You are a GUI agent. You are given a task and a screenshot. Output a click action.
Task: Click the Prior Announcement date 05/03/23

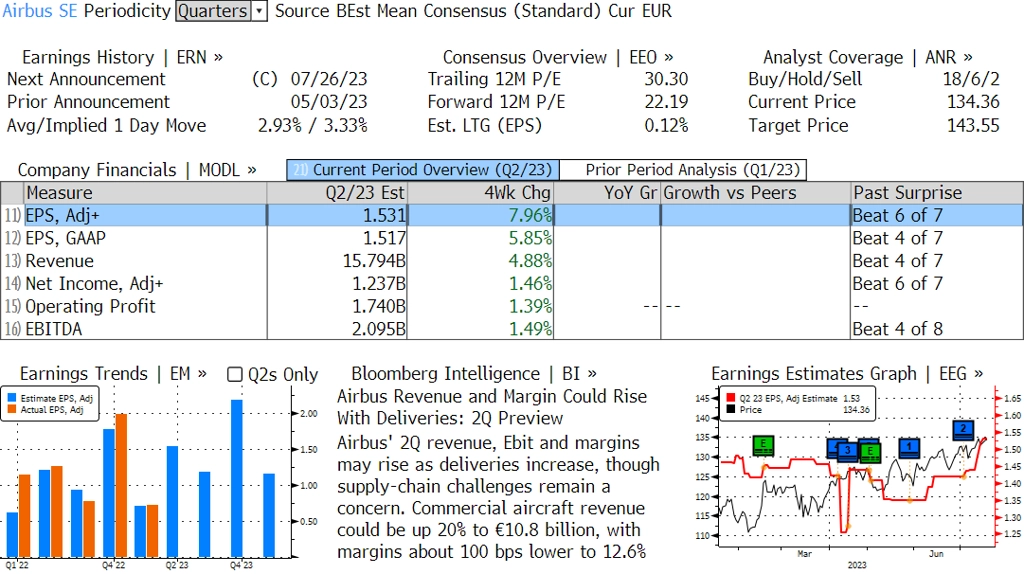329,103
